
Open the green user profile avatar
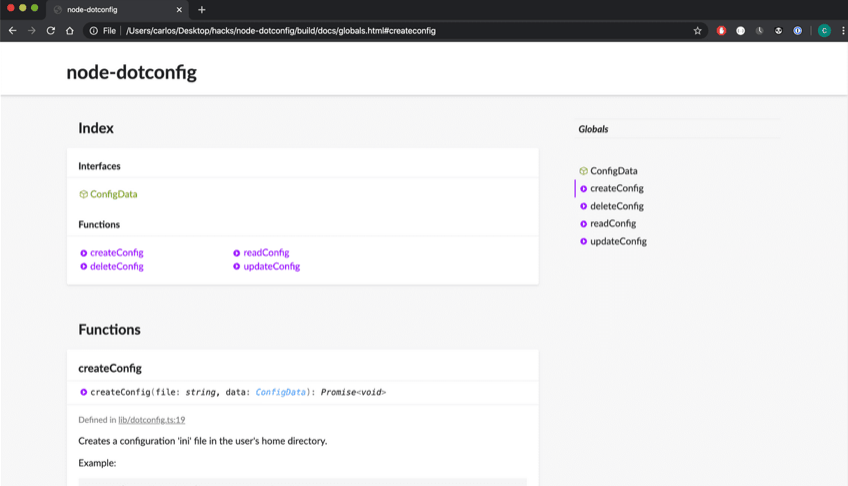(824, 31)
